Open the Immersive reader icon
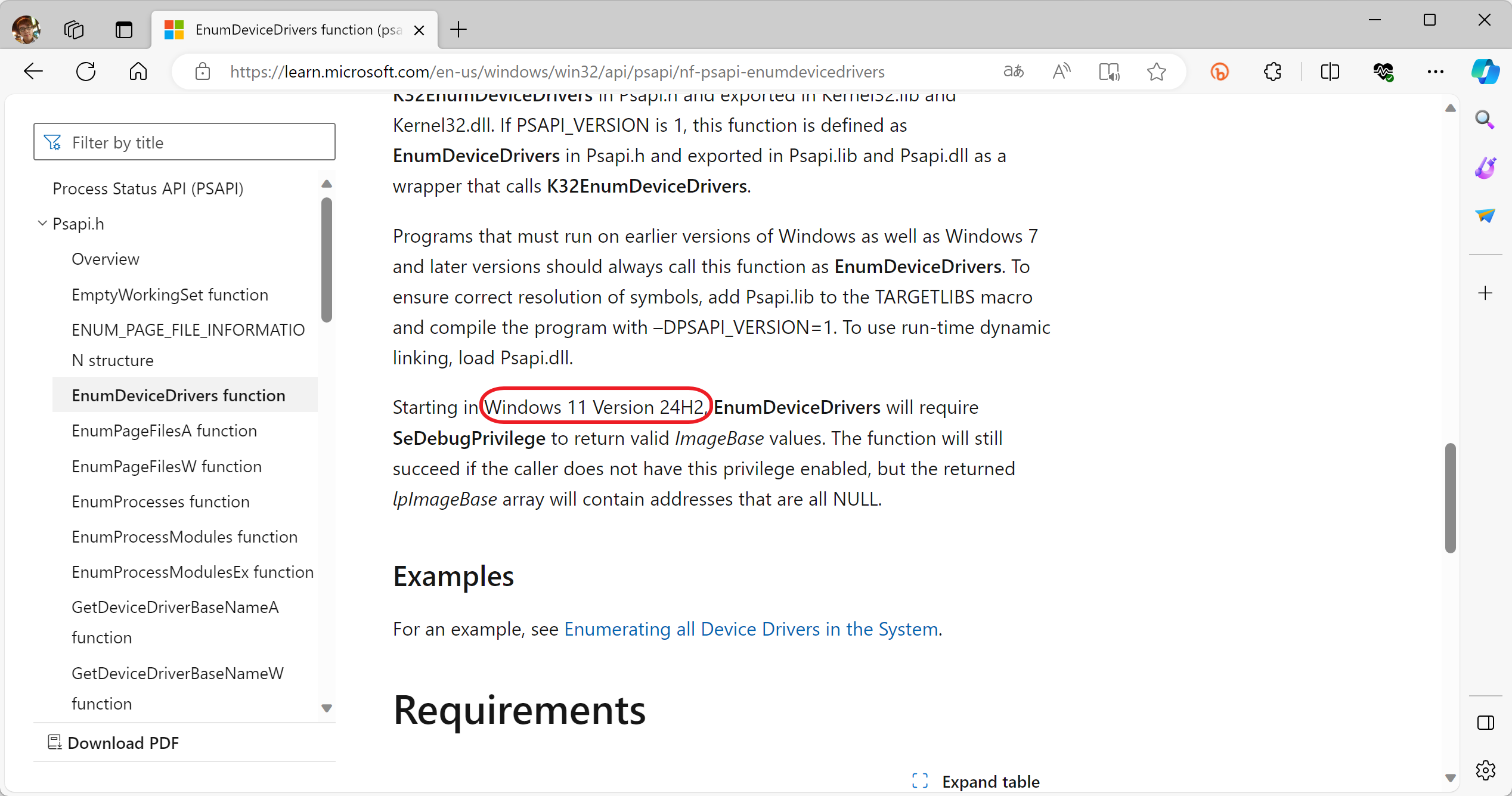Image resolution: width=1512 pixels, height=796 pixels. click(x=1109, y=72)
